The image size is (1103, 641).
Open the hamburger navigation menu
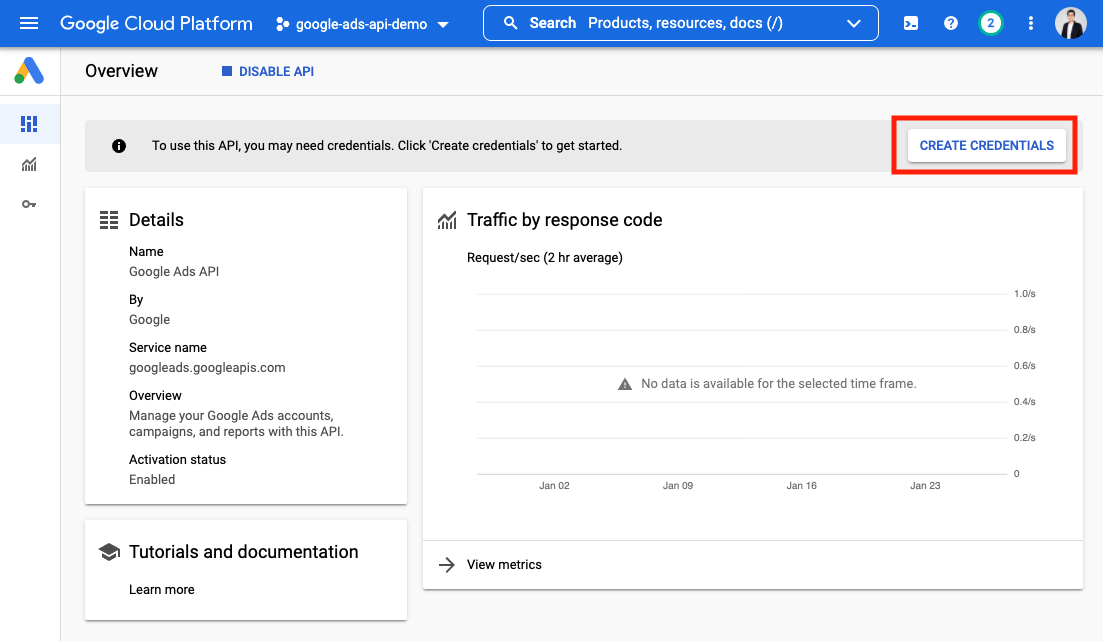point(29,23)
